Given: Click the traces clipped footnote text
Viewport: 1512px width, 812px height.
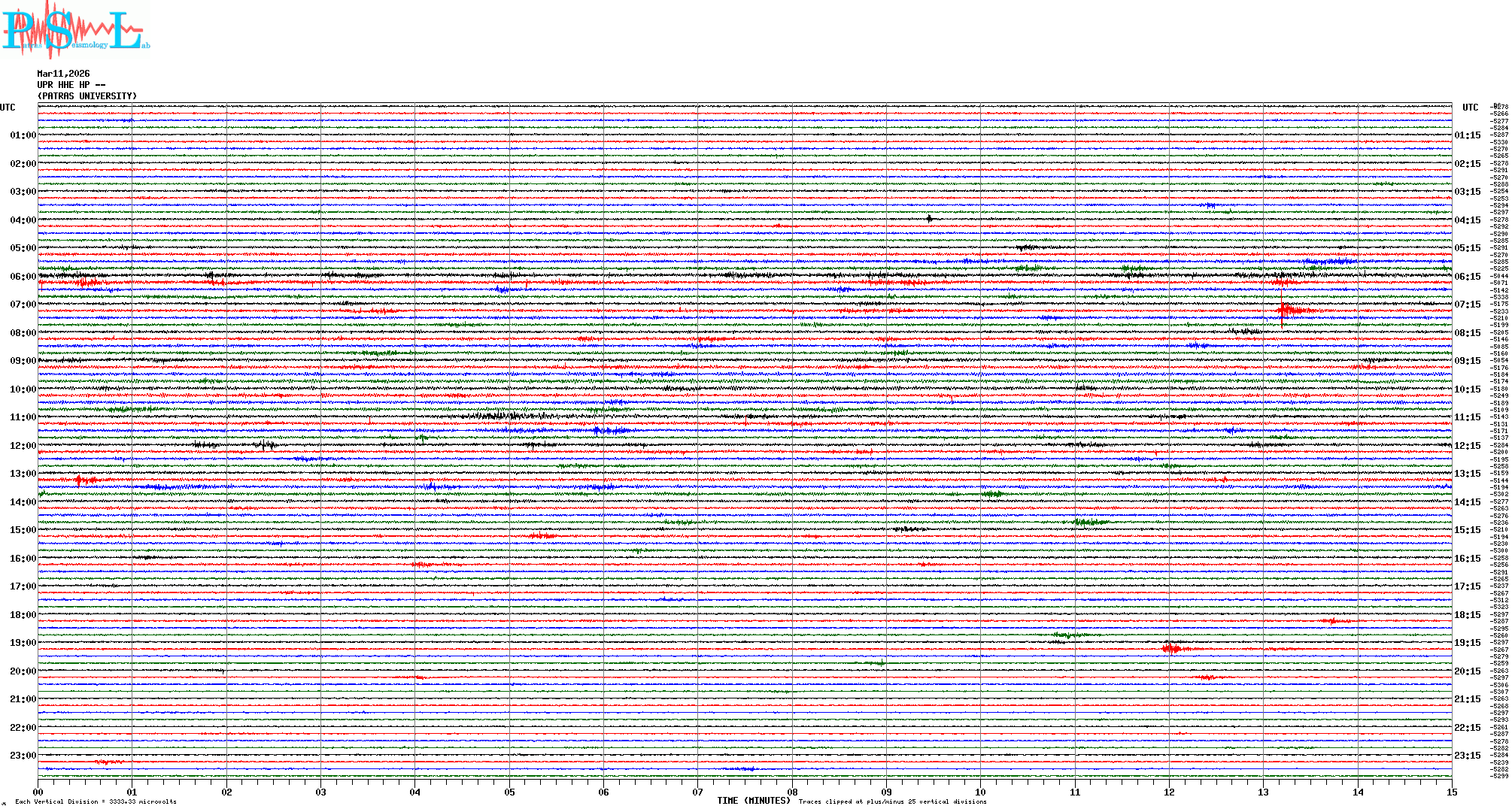Looking at the screenshot, I should pyautogui.click(x=892, y=801).
